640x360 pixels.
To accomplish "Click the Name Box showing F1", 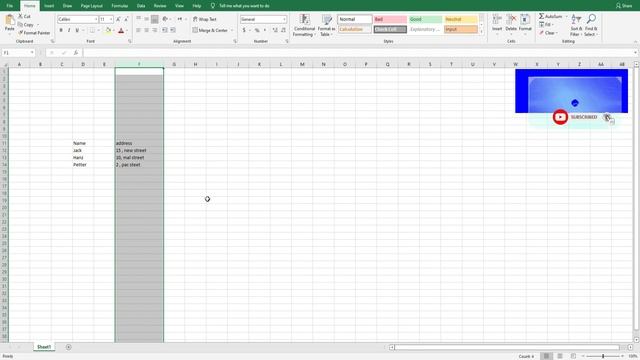I will 18,53.
